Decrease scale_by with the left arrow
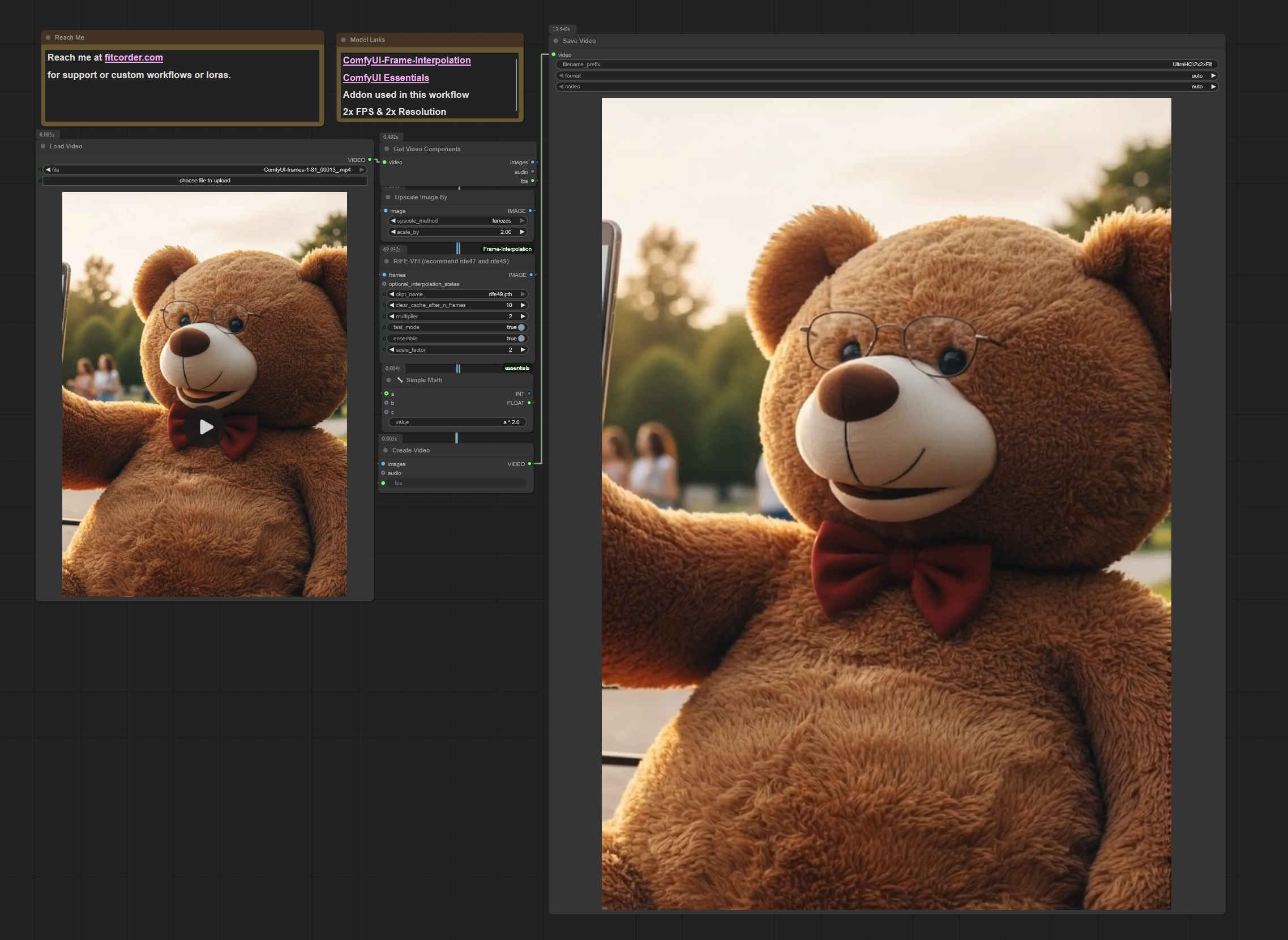This screenshot has height=940, width=1288. click(392, 232)
